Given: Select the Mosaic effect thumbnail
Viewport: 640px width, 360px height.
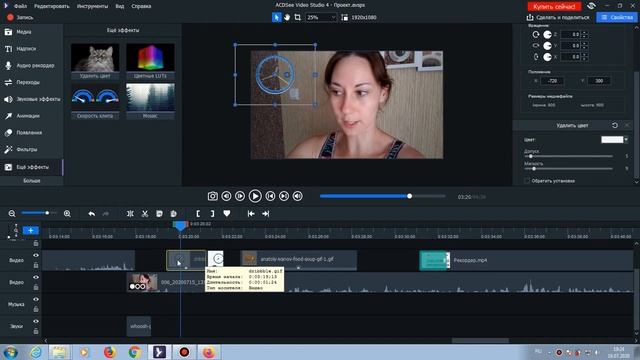Looking at the screenshot, I should pyautogui.click(x=150, y=101).
